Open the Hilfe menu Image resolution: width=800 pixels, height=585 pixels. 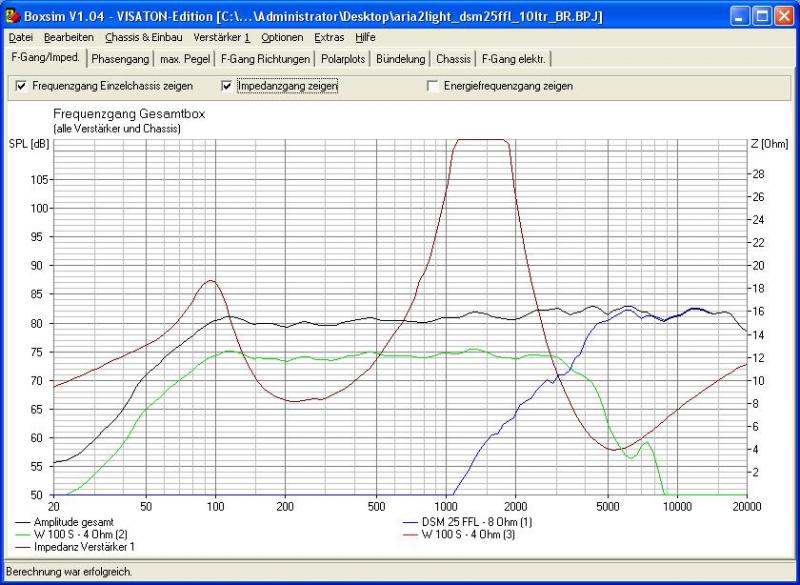[365, 37]
